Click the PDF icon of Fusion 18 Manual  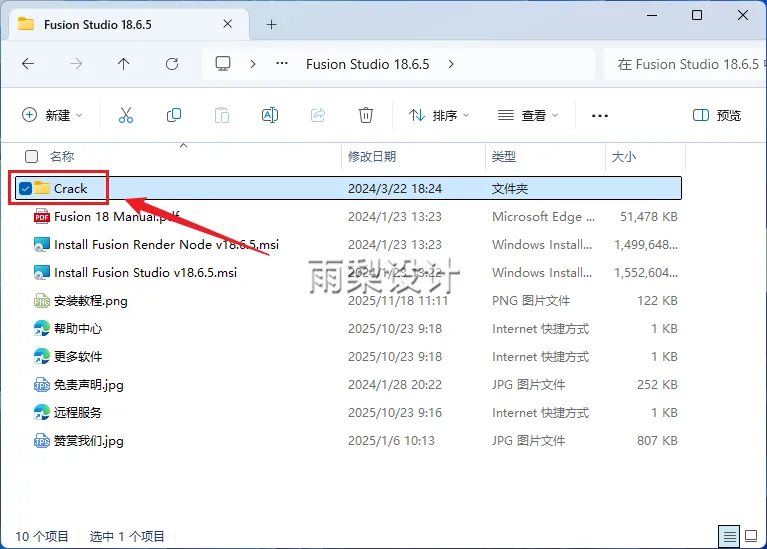pyautogui.click(x=42, y=216)
